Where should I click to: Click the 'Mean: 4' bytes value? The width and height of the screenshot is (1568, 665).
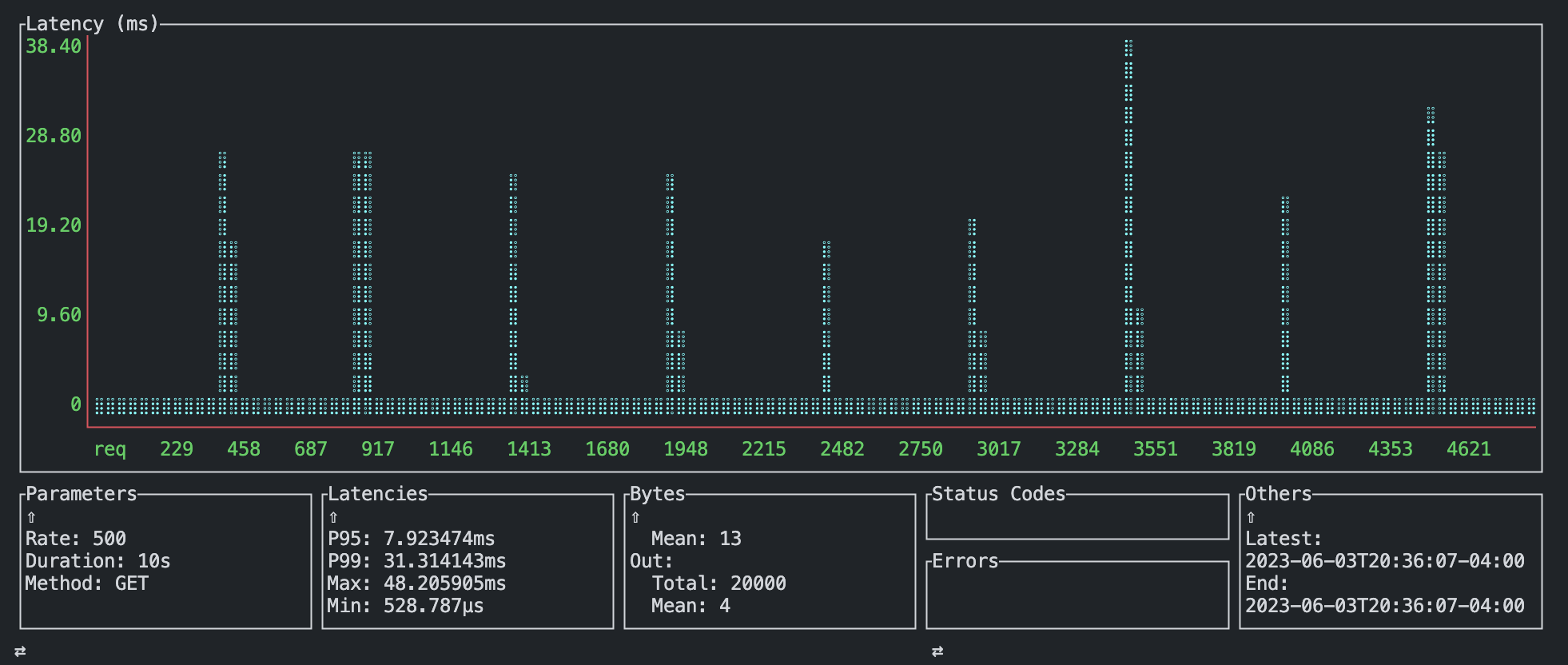691,606
